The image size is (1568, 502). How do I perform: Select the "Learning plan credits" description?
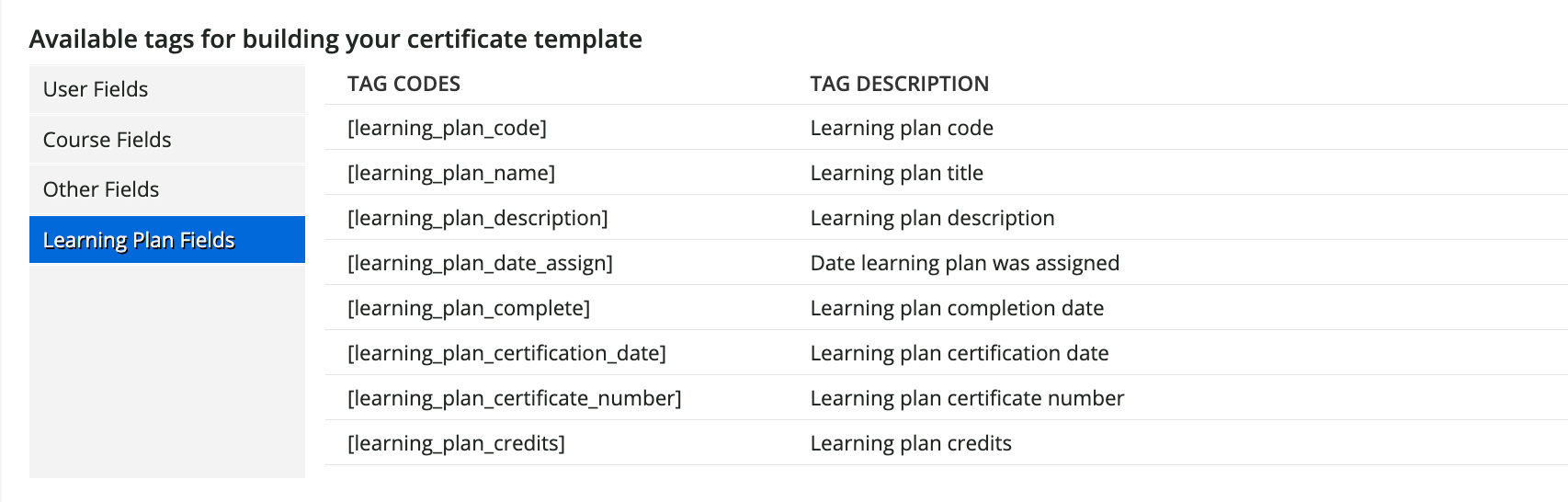(911, 443)
